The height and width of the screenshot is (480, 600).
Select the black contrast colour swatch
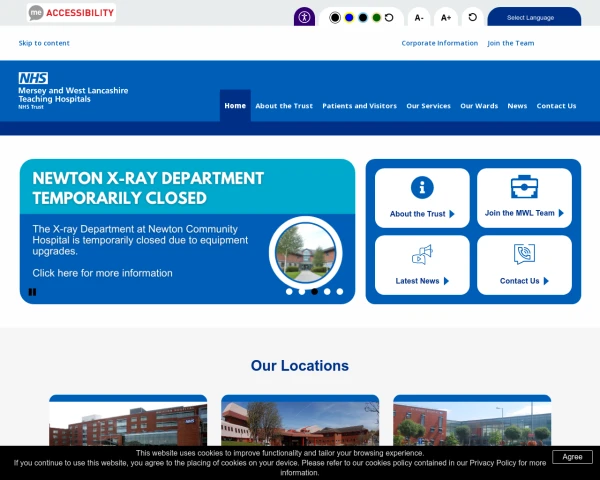335,18
